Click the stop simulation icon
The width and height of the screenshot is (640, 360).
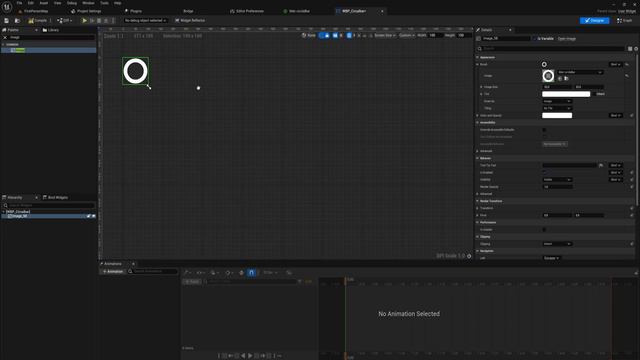point(99,20)
